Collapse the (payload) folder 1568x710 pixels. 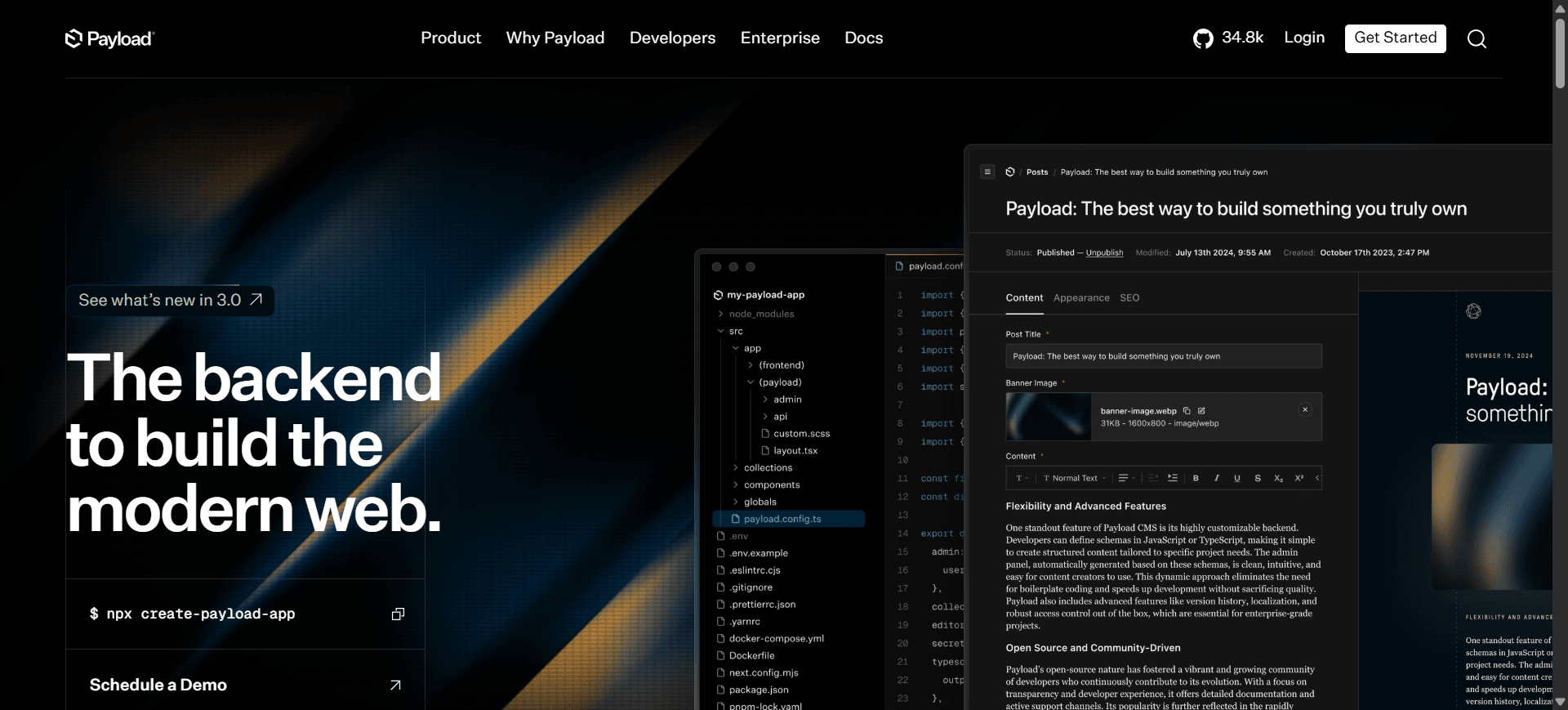(751, 382)
